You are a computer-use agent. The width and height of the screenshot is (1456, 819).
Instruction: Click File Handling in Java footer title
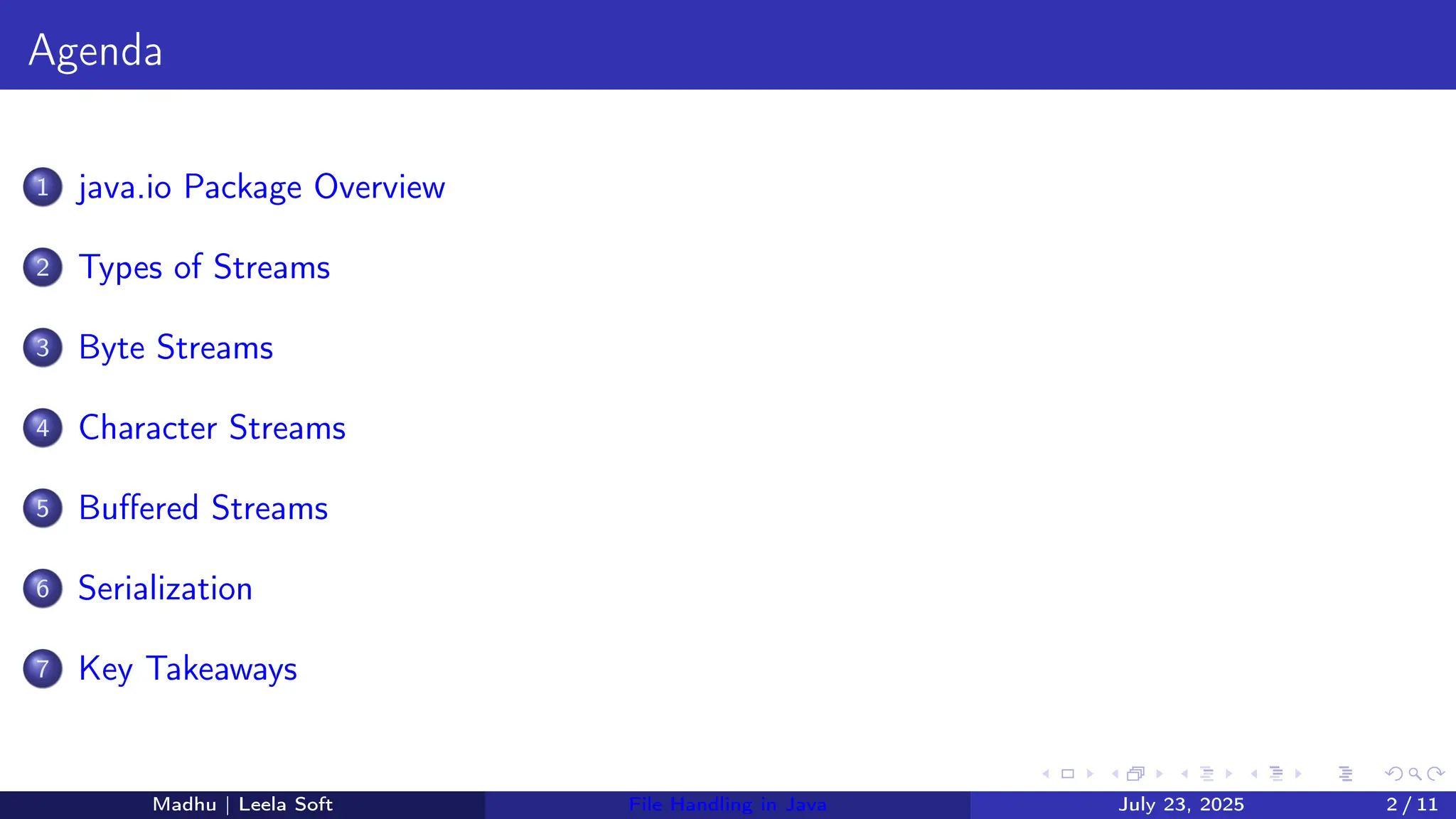pos(727,805)
